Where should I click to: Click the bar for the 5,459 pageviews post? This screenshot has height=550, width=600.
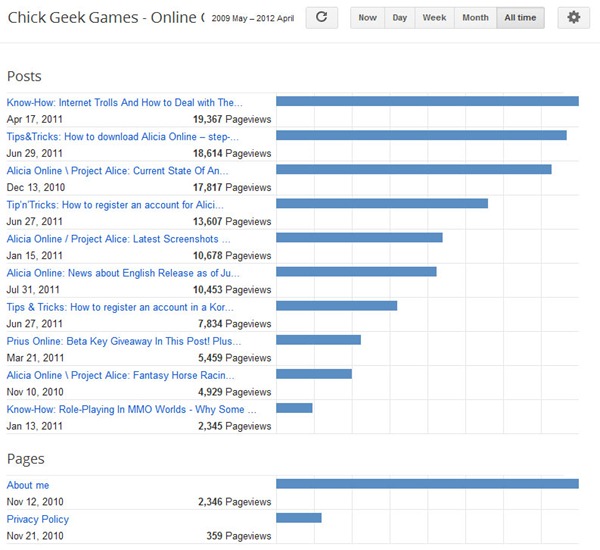pos(318,339)
